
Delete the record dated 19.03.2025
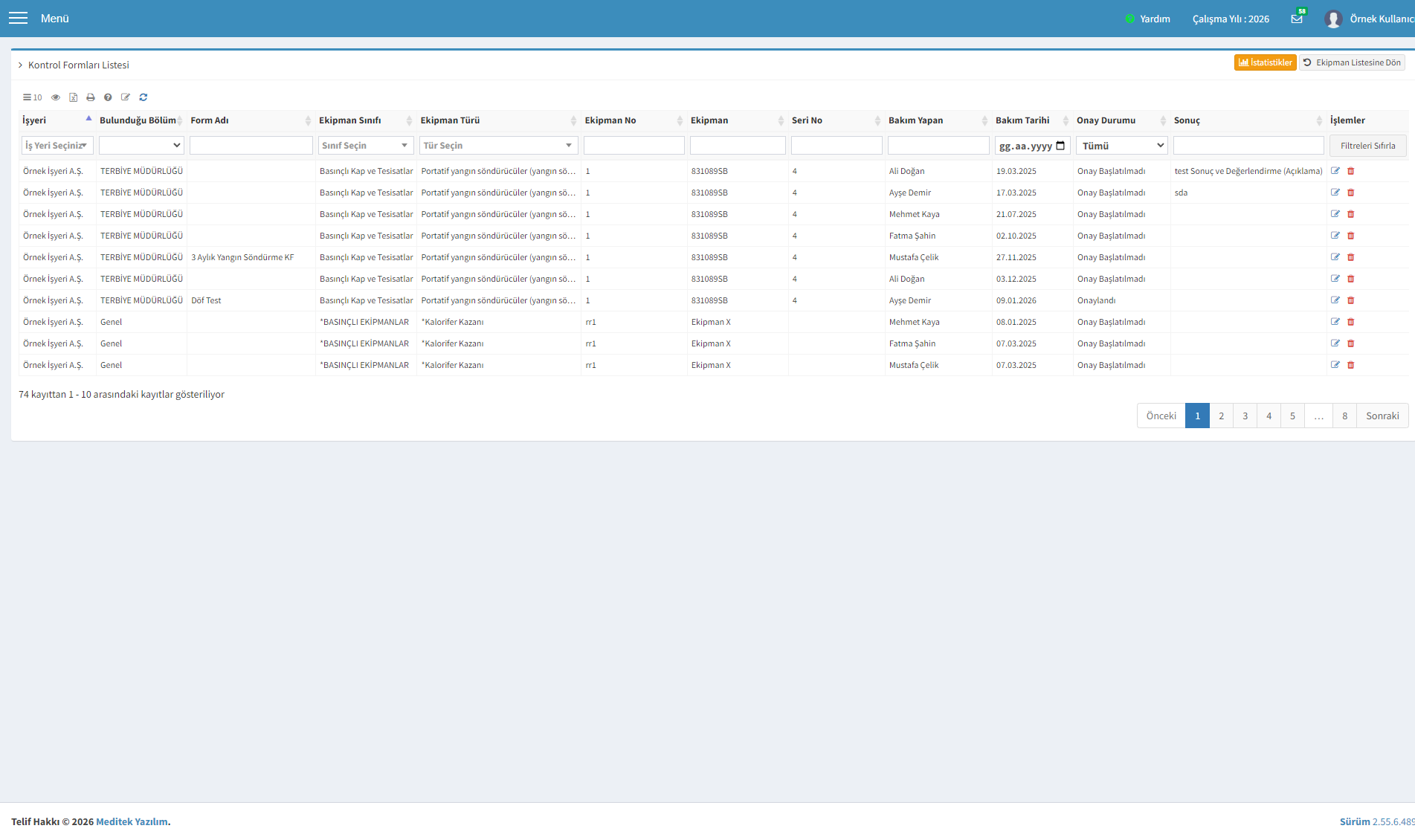pyautogui.click(x=1351, y=171)
